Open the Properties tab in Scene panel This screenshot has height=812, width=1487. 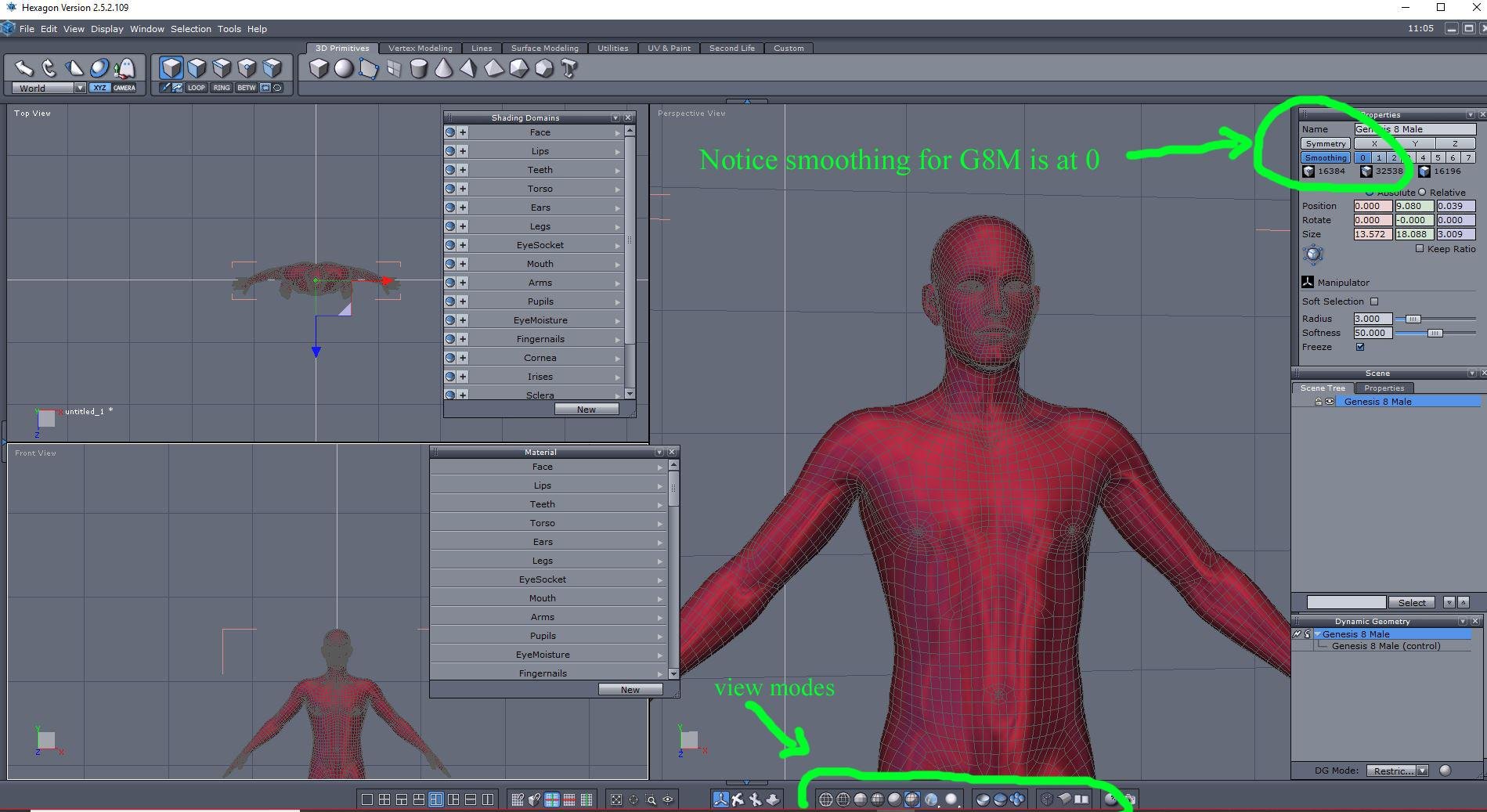click(1384, 388)
